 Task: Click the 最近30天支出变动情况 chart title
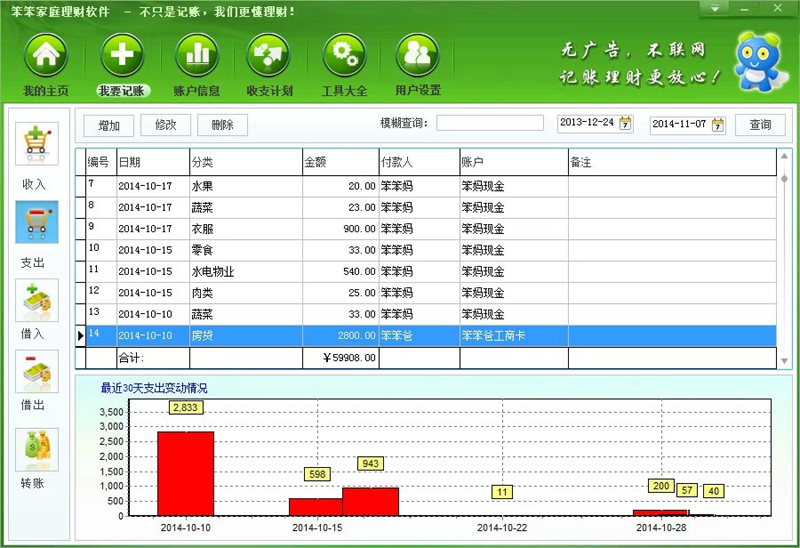point(154,388)
